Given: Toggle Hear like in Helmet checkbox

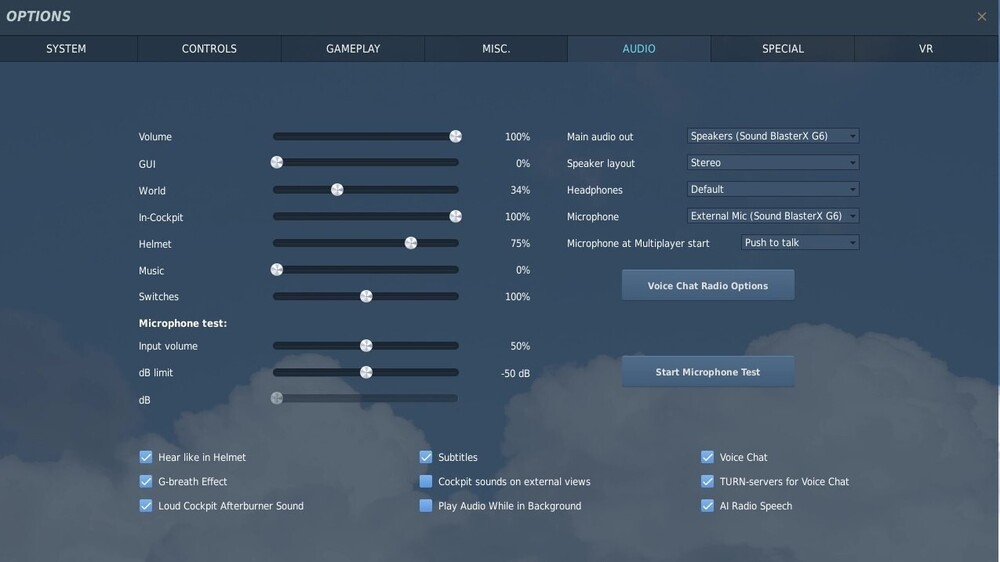Looking at the screenshot, I should coord(146,457).
